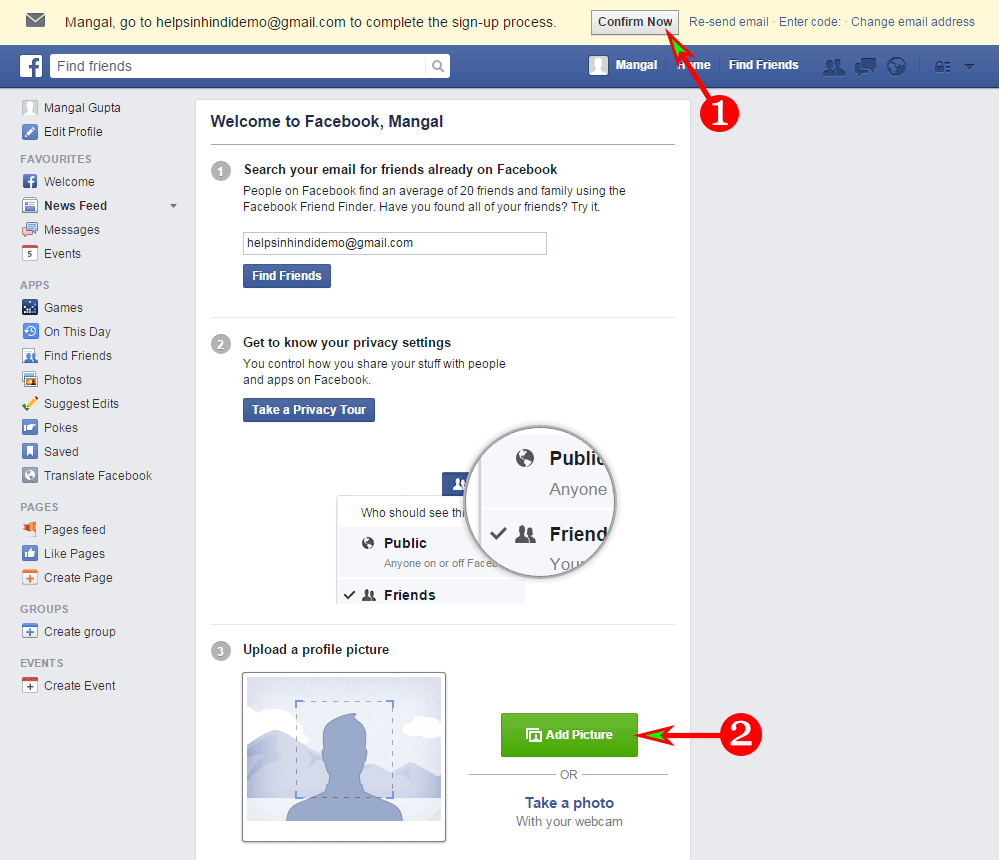
Task: Click Edit Profile pencil icon
Action: click(30, 132)
